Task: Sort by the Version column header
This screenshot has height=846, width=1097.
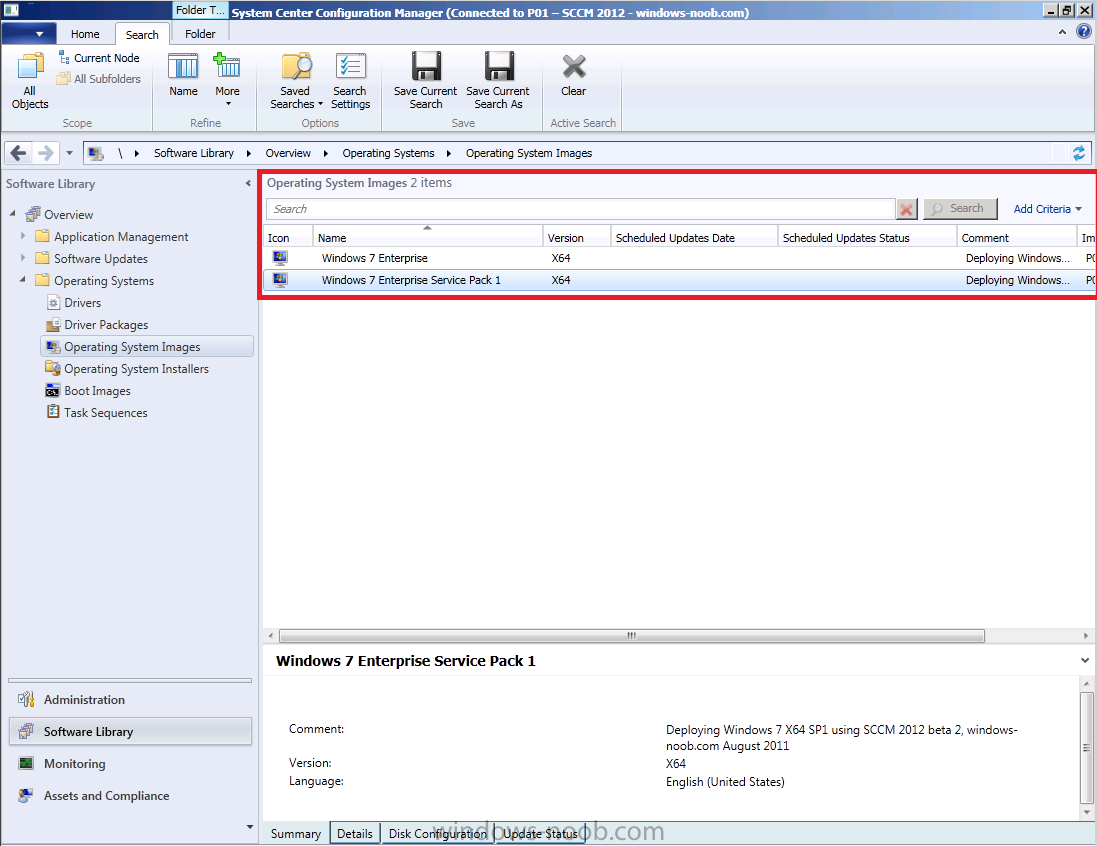Action: coord(576,238)
